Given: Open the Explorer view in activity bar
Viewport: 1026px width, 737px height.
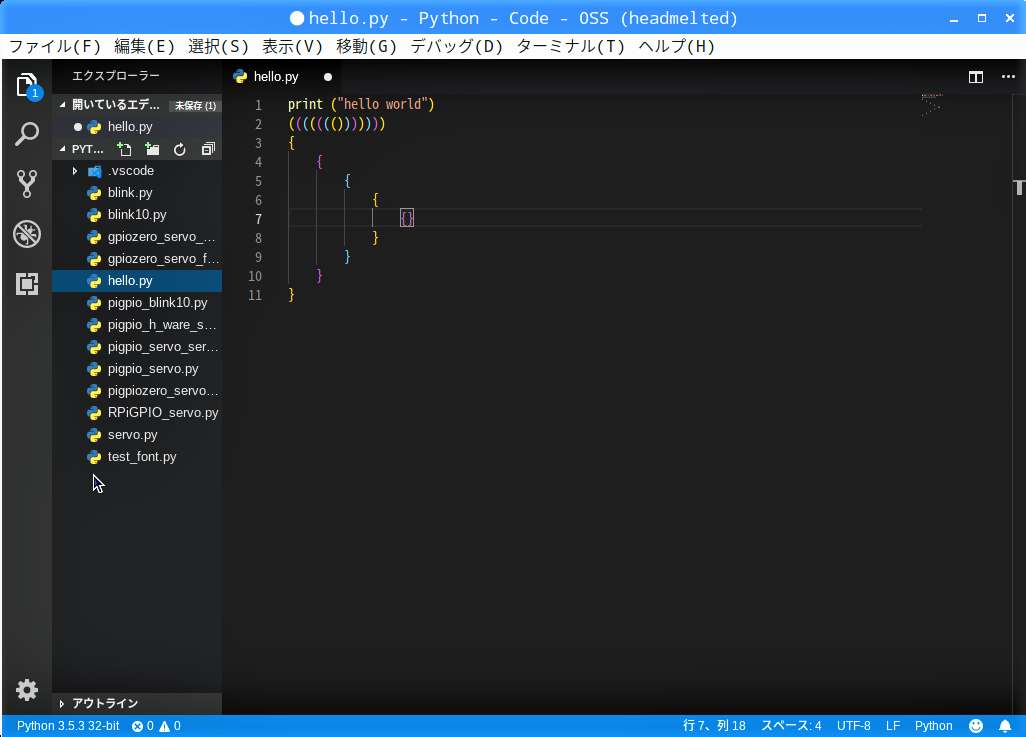Looking at the screenshot, I should coord(27,86).
